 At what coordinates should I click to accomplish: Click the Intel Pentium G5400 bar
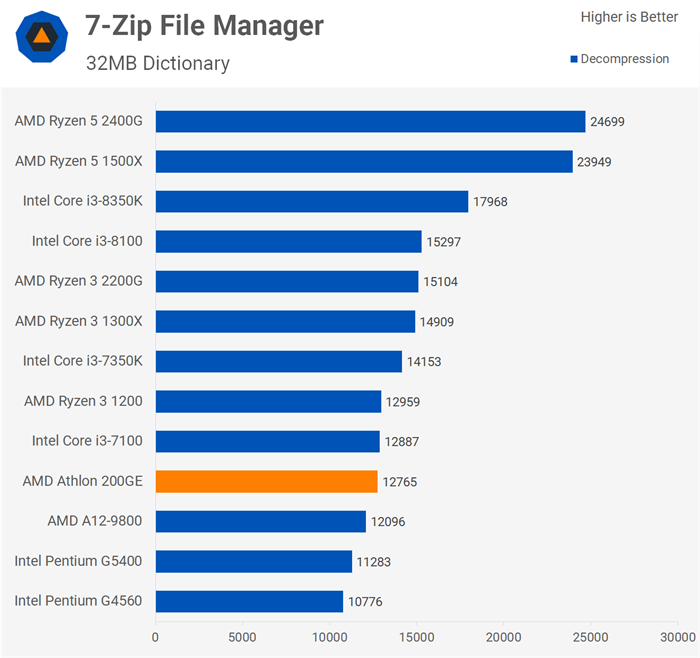[254, 562]
